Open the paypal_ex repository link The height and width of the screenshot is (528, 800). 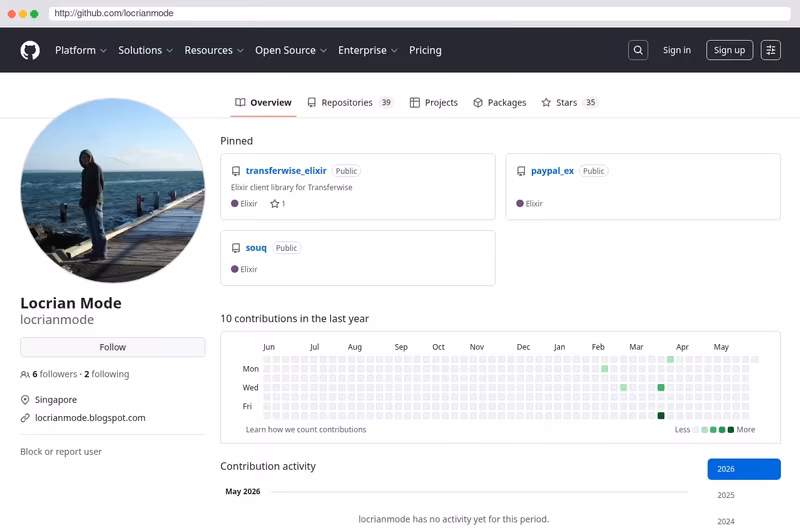pyautogui.click(x=553, y=171)
